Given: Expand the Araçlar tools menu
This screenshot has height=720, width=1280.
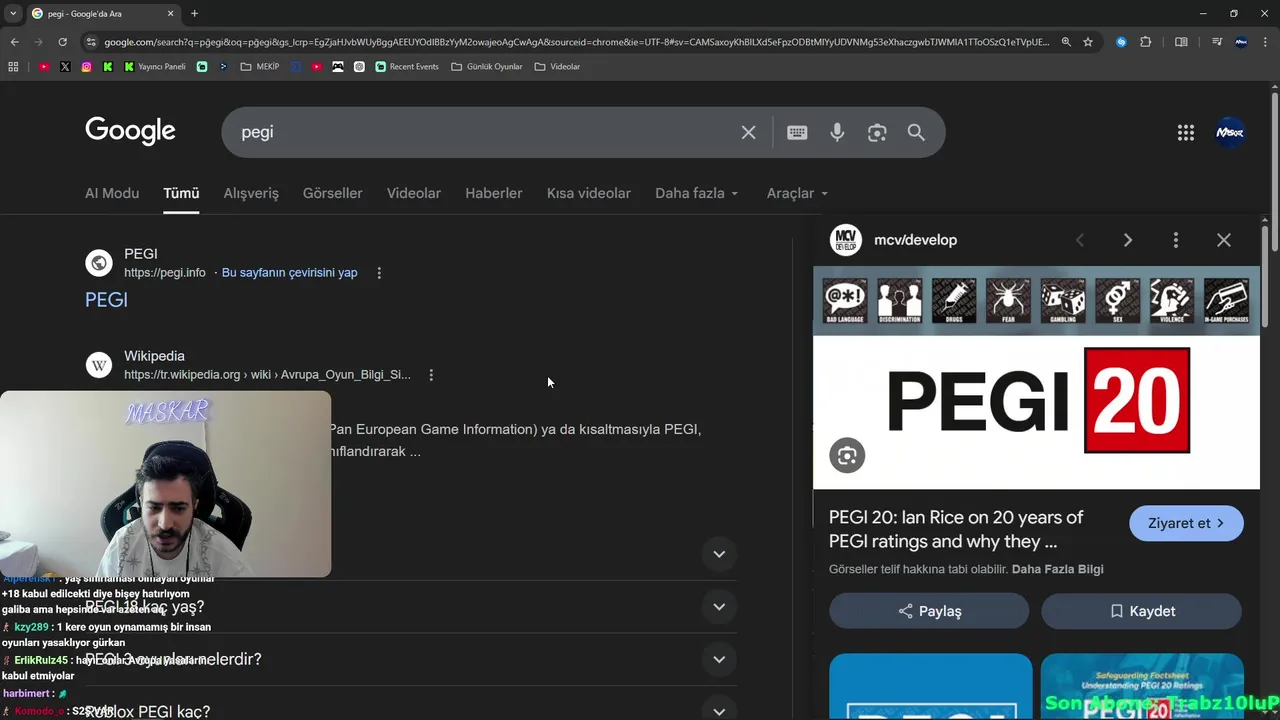Looking at the screenshot, I should pyautogui.click(x=798, y=193).
